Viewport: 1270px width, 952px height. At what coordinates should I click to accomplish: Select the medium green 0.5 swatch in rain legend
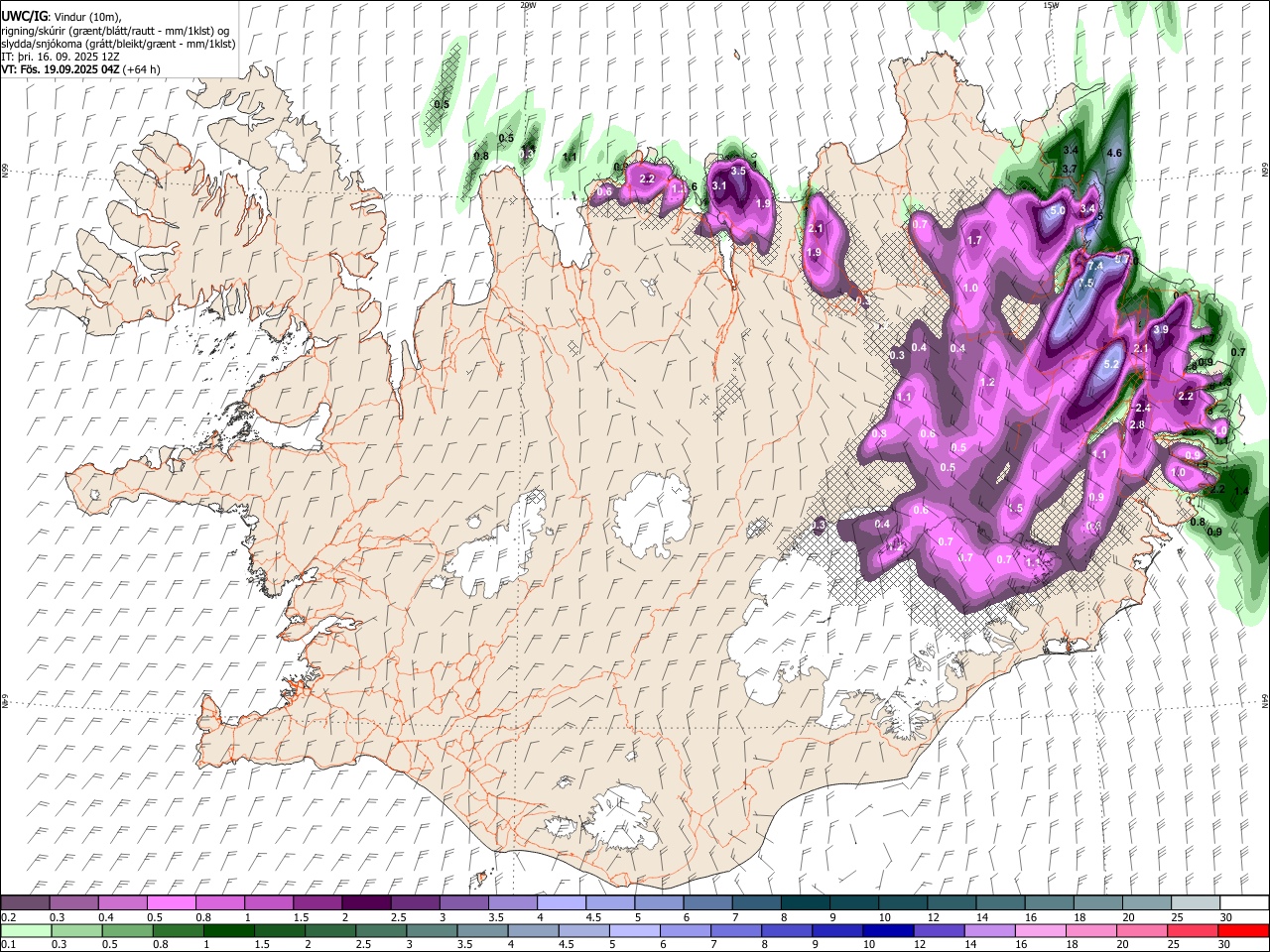pos(126,930)
